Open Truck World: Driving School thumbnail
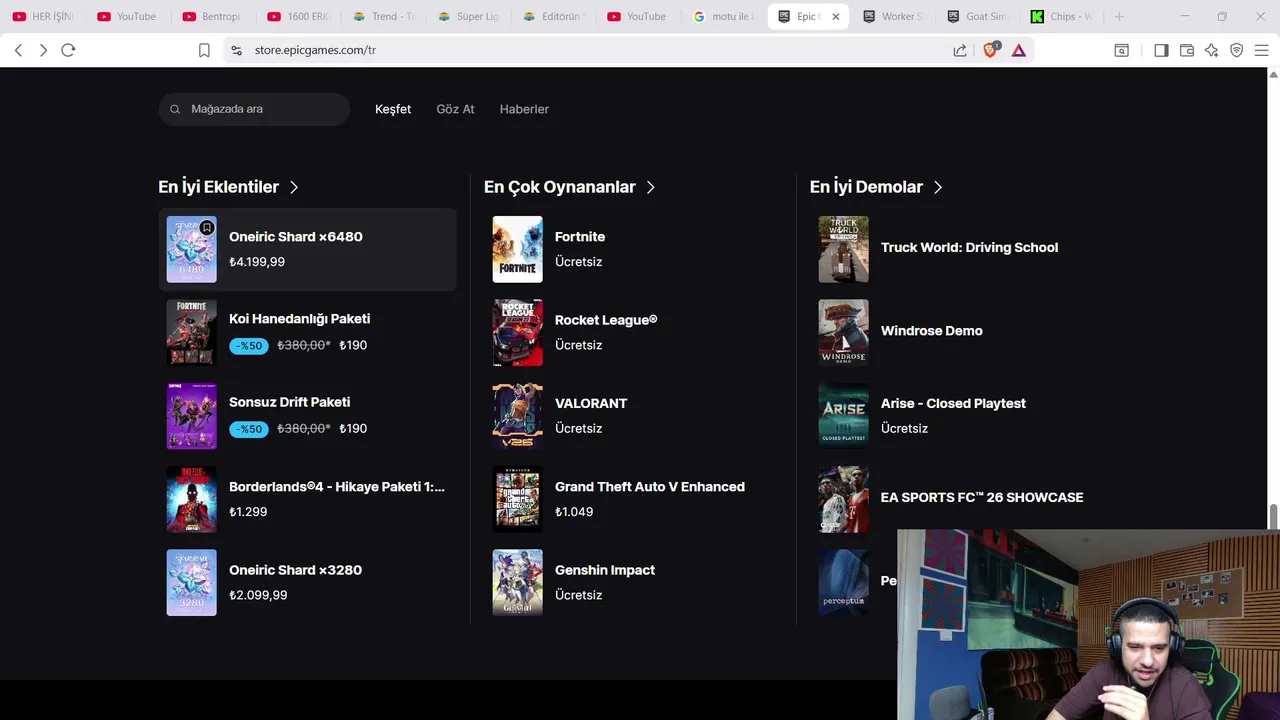This screenshot has width=1280, height=720. [844, 249]
